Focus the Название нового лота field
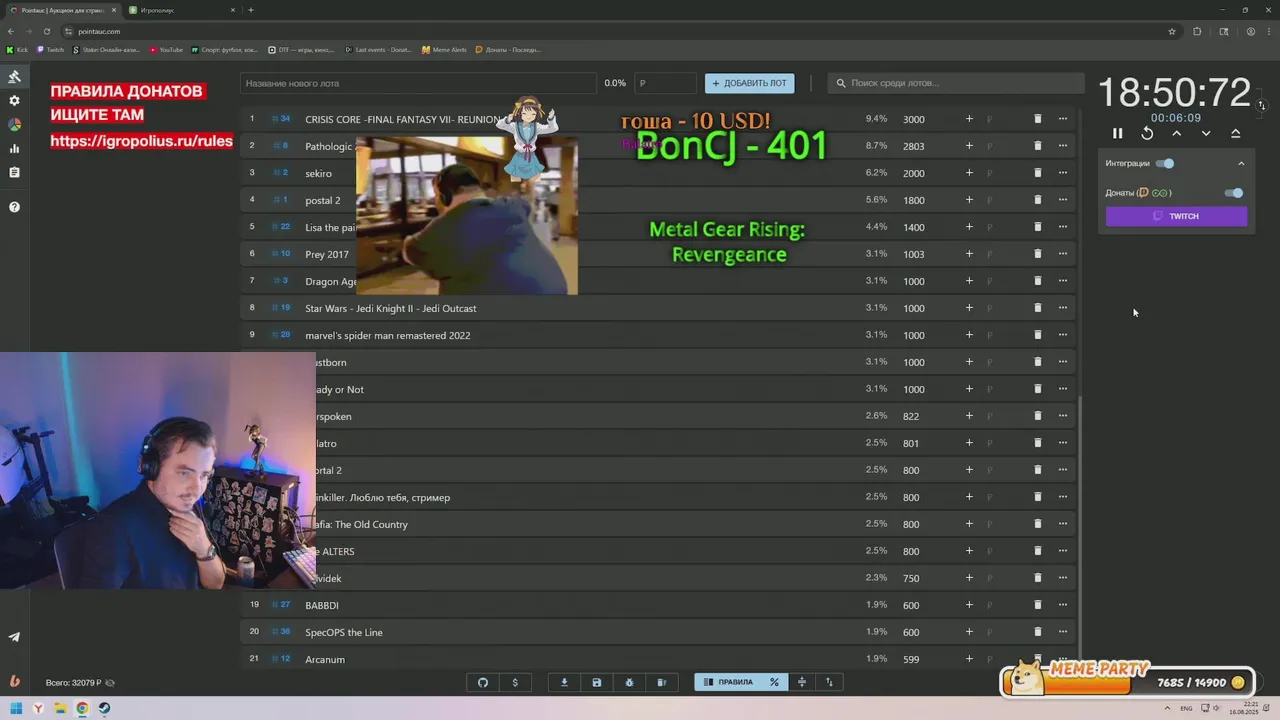Viewport: 1280px width, 720px height. pos(418,83)
